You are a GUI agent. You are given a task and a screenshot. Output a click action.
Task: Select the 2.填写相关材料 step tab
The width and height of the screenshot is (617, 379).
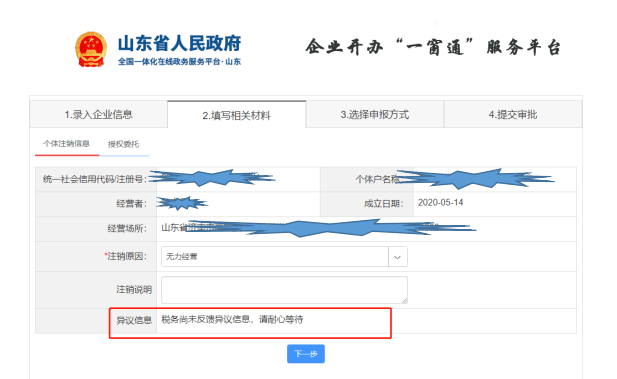tap(236, 115)
